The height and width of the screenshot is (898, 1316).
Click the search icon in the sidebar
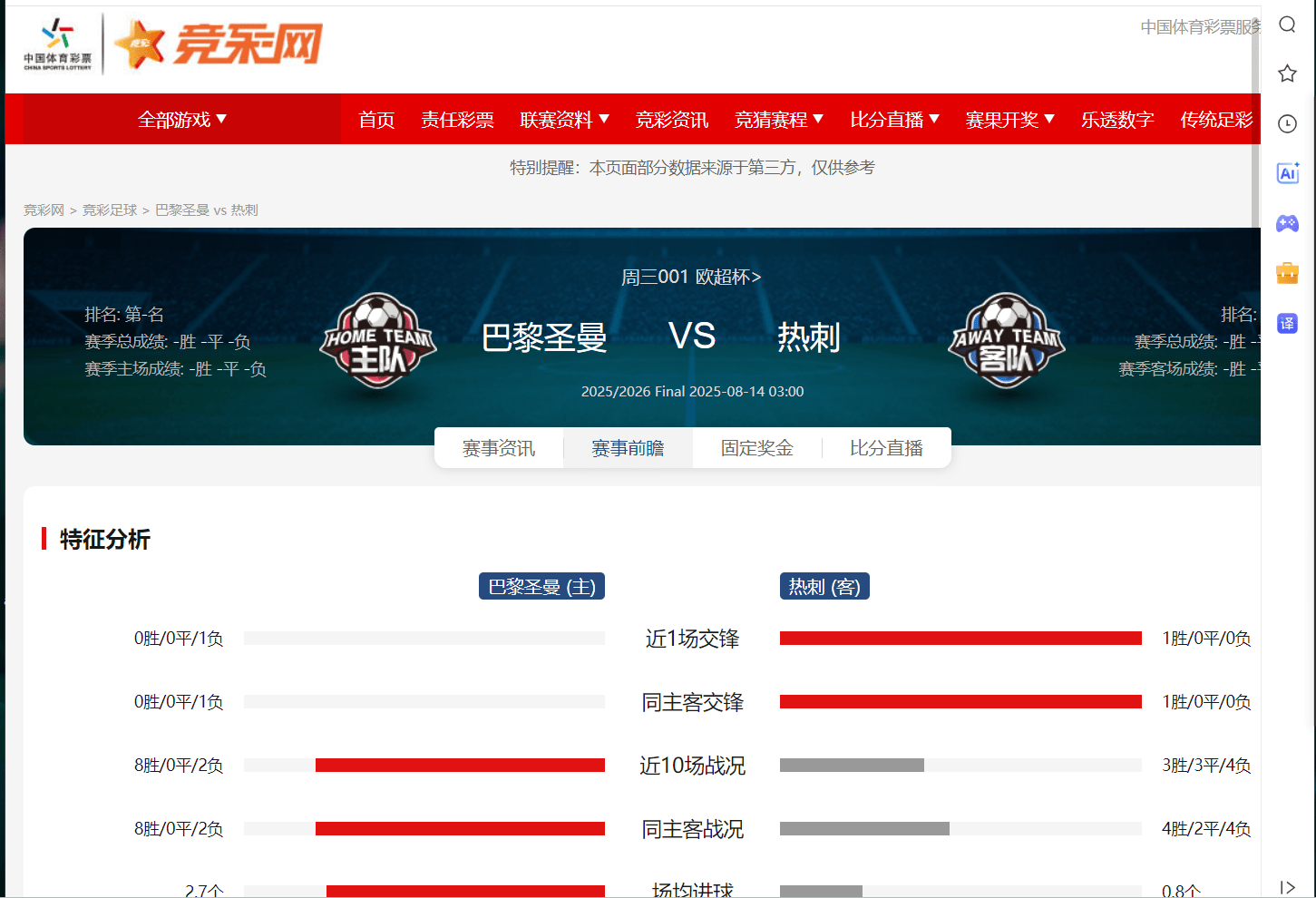[x=1287, y=24]
